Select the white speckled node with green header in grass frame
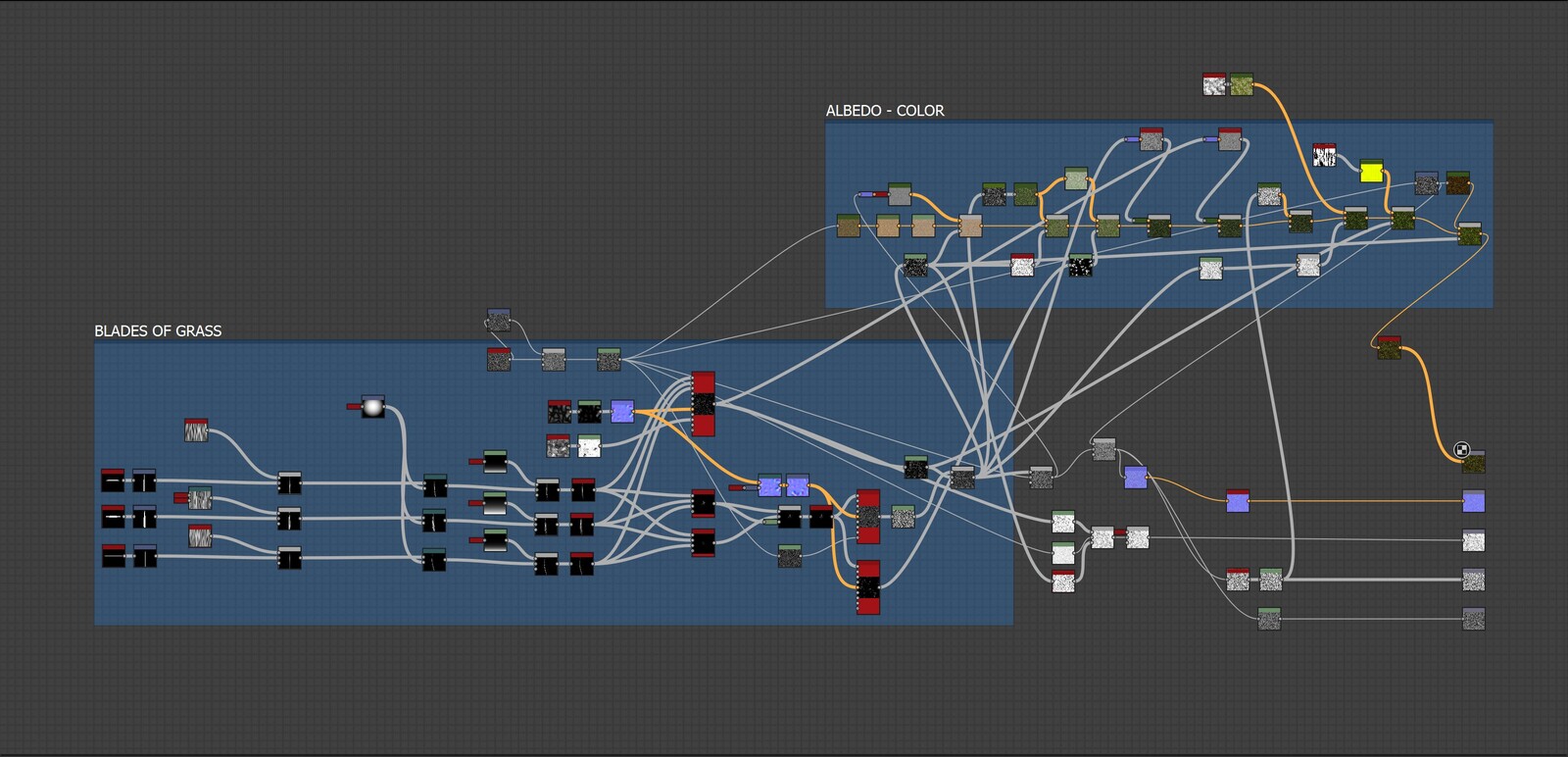1568x757 pixels. (589, 446)
